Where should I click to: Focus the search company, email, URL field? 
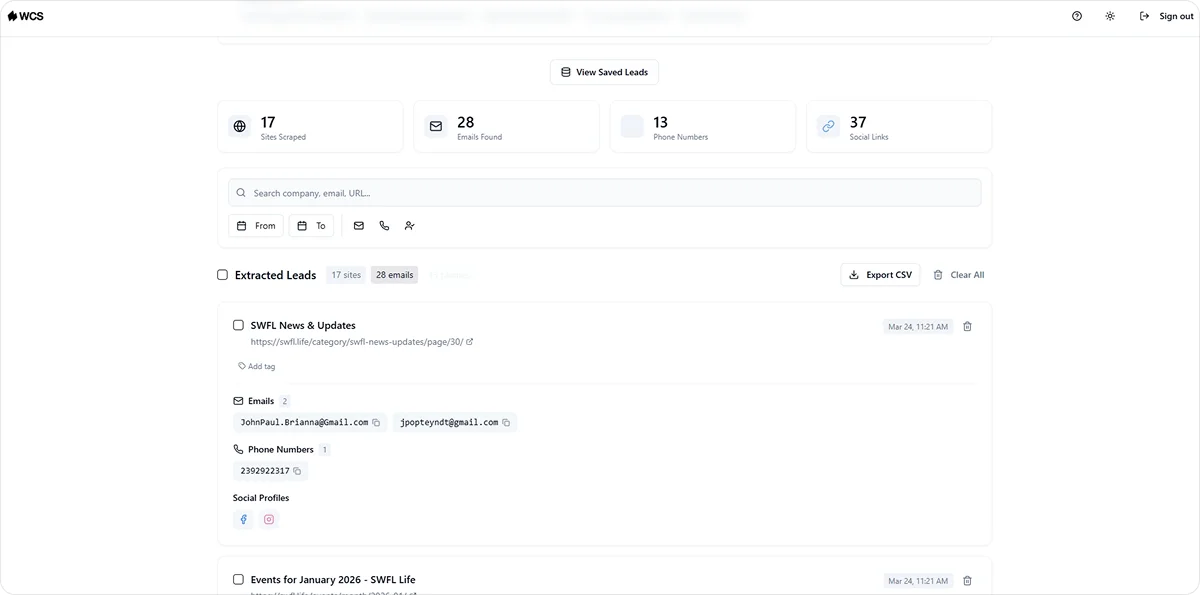coord(604,193)
